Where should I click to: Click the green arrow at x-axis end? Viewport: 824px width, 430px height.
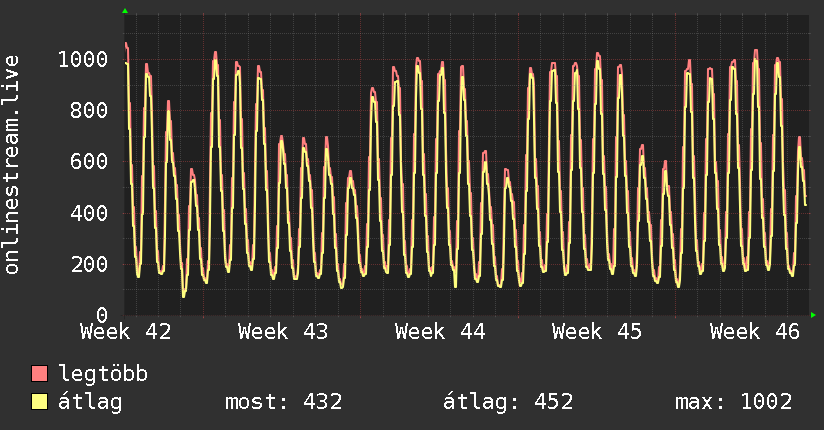813,315
